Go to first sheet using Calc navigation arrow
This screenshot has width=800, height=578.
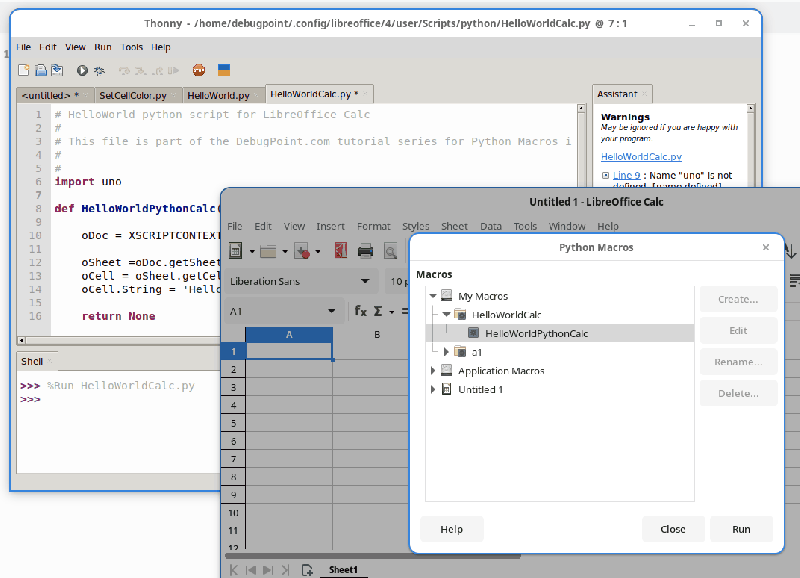[x=234, y=570]
